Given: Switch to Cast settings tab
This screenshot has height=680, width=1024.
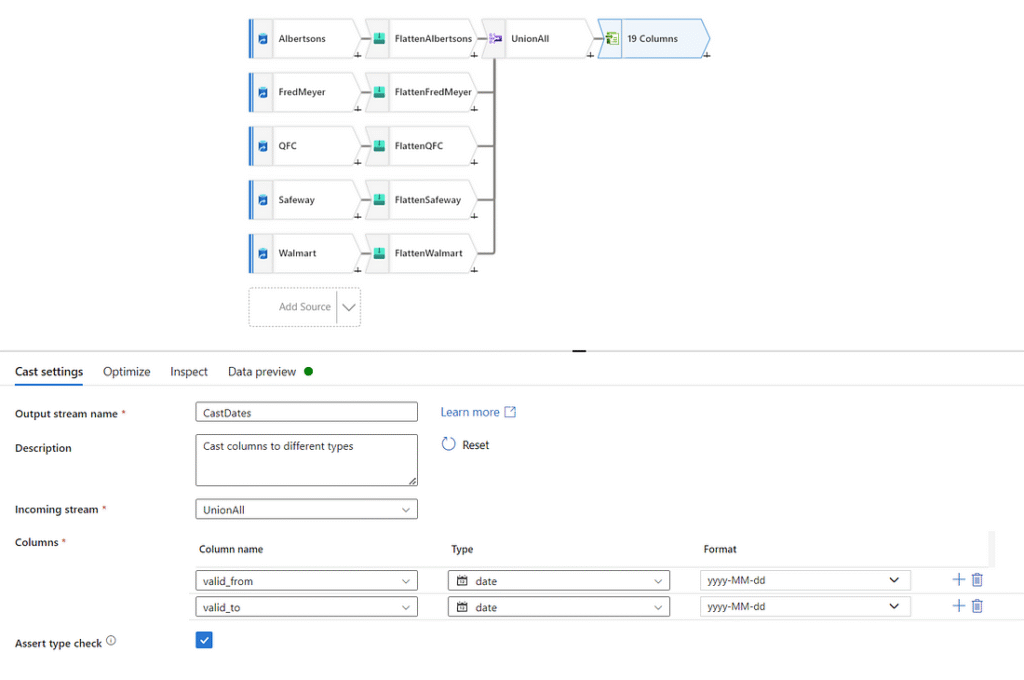Looking at the screenshot, I should click(49, 372).
